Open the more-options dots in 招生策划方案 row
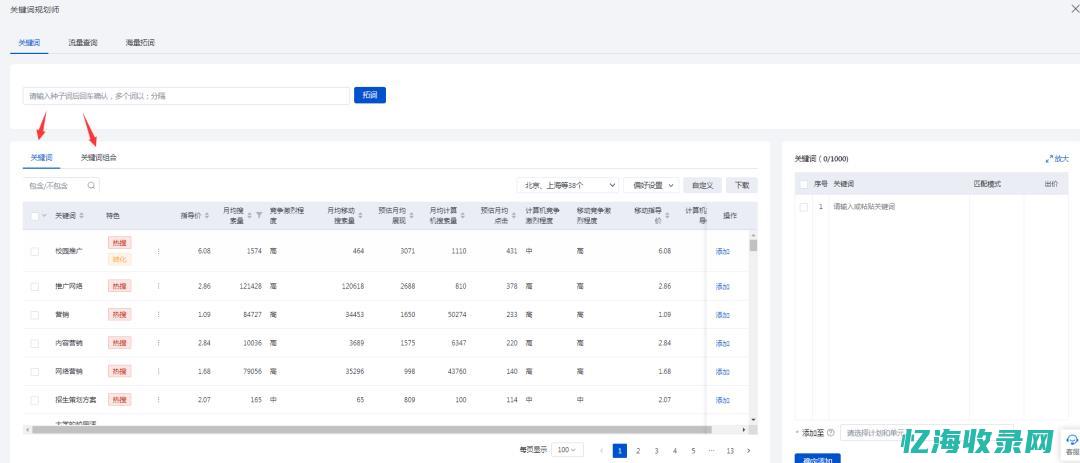The width and height of the screenshot is (1080, 463). pyautogui.click(x=158, y=400)
